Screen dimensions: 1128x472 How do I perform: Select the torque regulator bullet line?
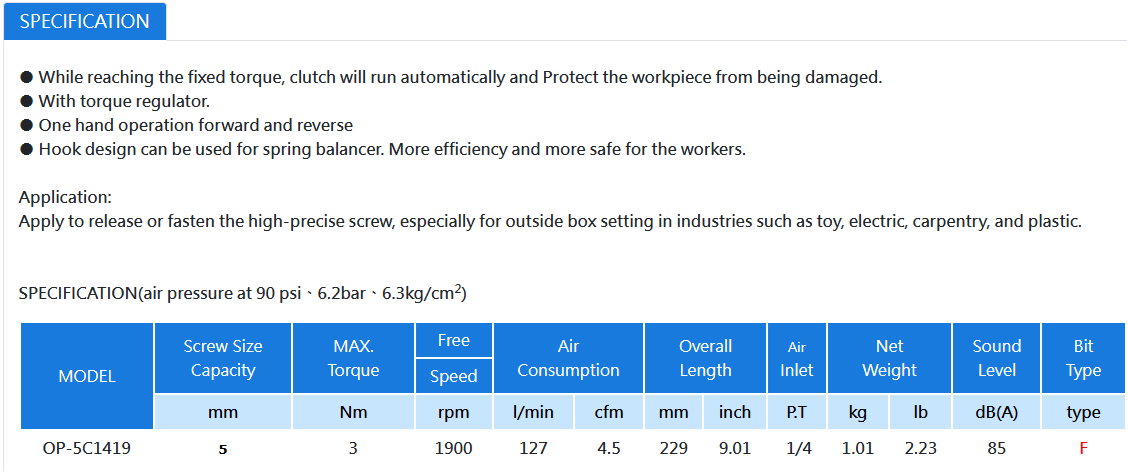(115, 101)
